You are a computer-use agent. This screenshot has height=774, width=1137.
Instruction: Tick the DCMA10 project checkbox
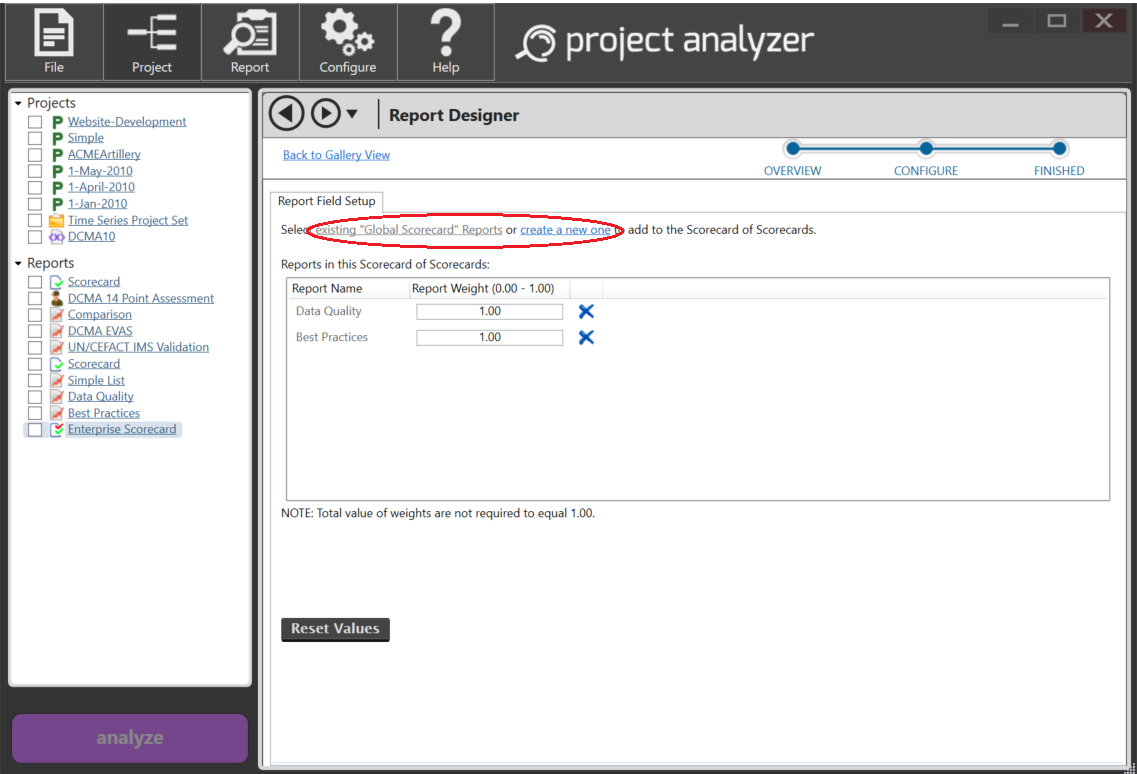35,237
